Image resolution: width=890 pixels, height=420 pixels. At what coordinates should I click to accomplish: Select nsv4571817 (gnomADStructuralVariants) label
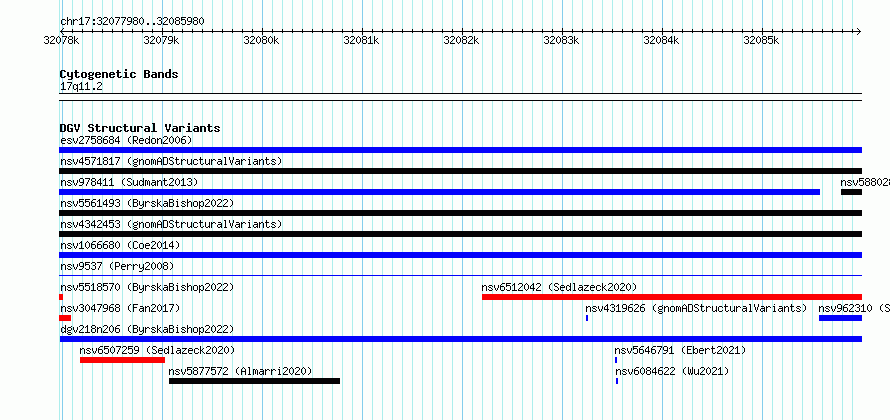[x=171, y=161]
